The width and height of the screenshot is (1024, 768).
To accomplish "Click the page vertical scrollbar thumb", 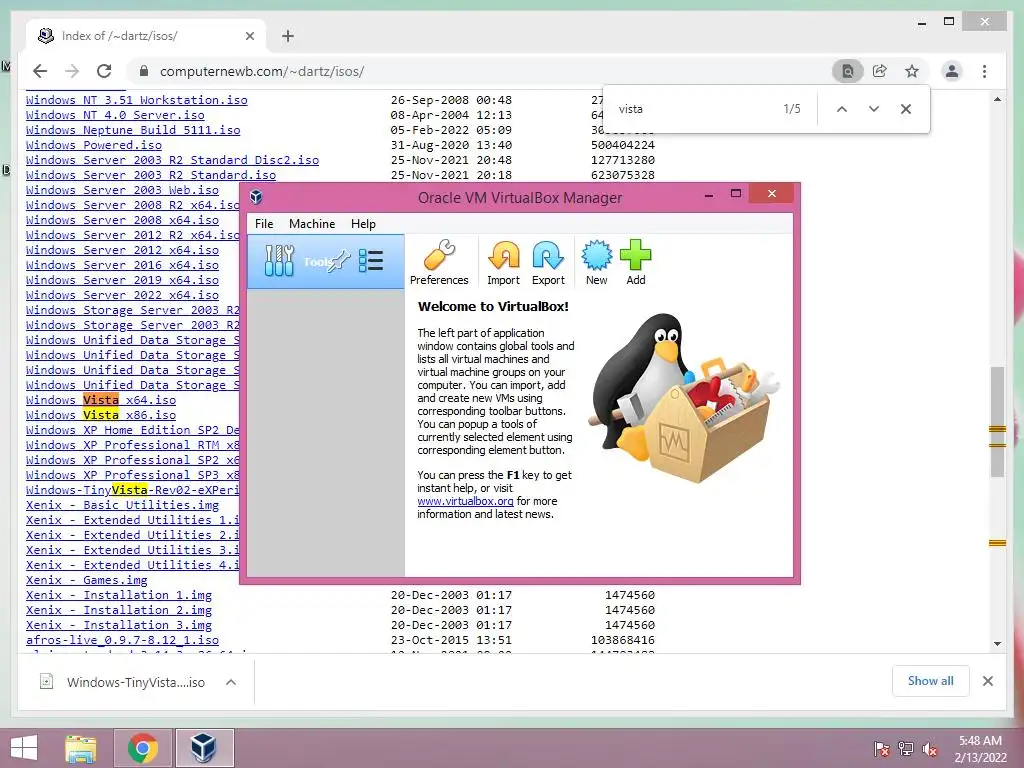I will 997,422.
